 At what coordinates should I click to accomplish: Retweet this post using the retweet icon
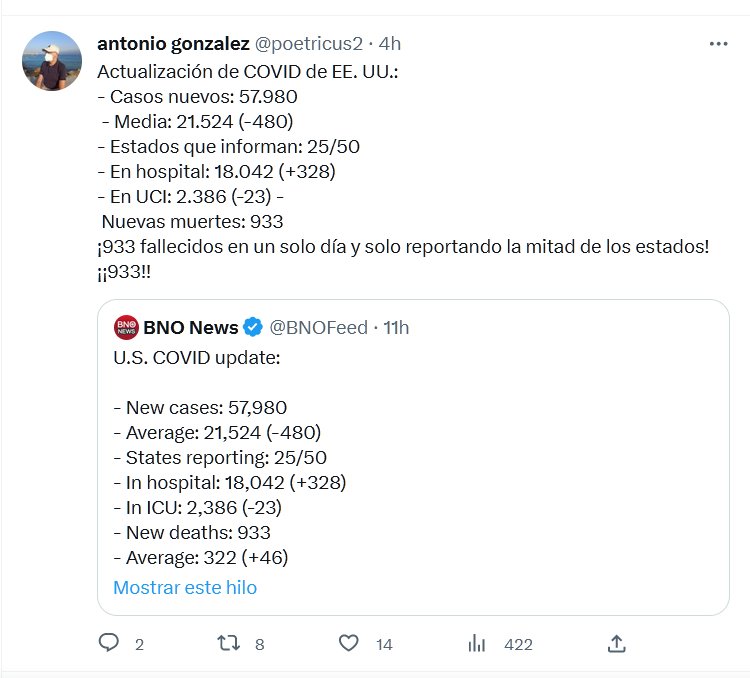pyautogui.click(x=230, y=643)
